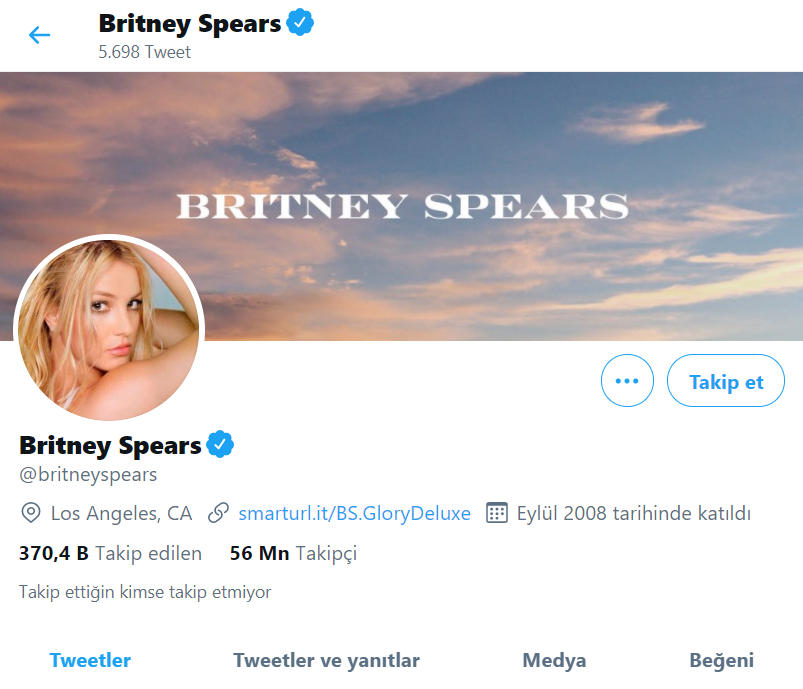The width and height of the screenshot is (803, 689).
Task: View the 370,4 B Takip edilen list
Action: [109, 553]
